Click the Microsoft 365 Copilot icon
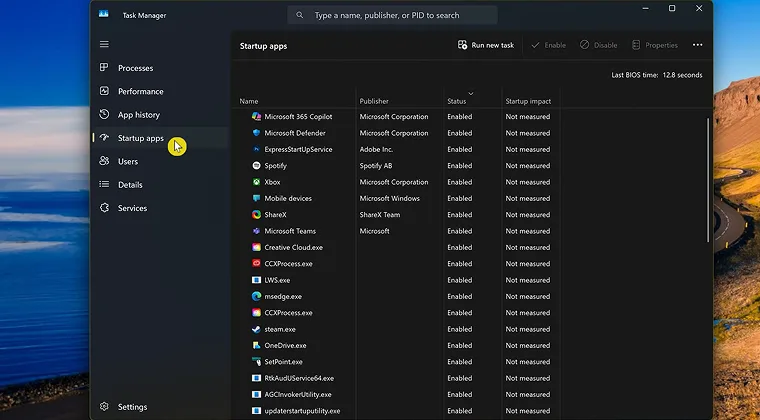Screen dimensions: 760x420 [256, 116]
